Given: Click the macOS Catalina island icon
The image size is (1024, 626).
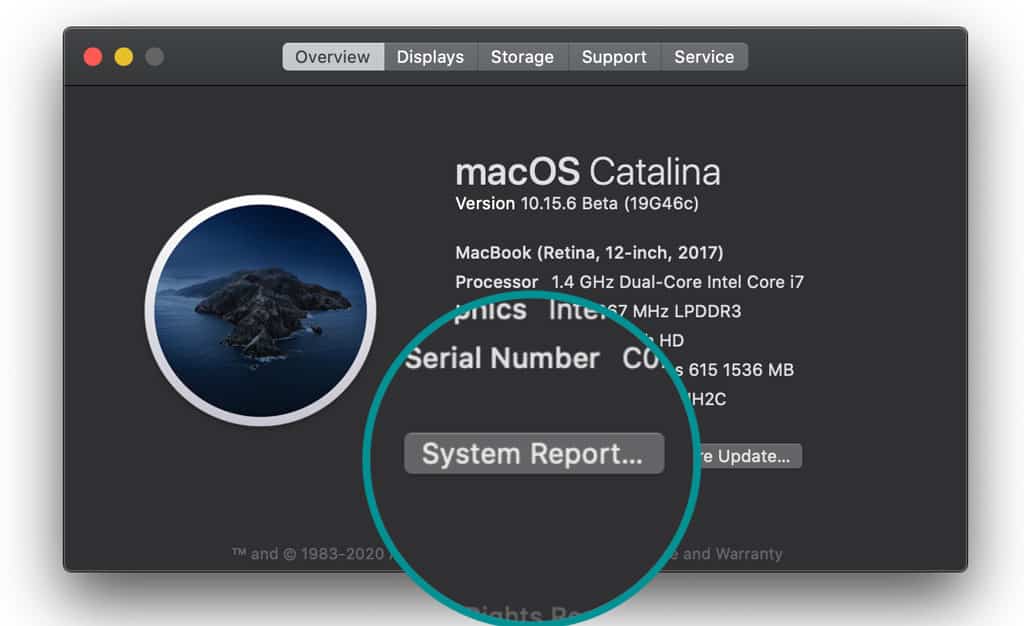Looking at the screenshot, I should (x=260, y=310).
